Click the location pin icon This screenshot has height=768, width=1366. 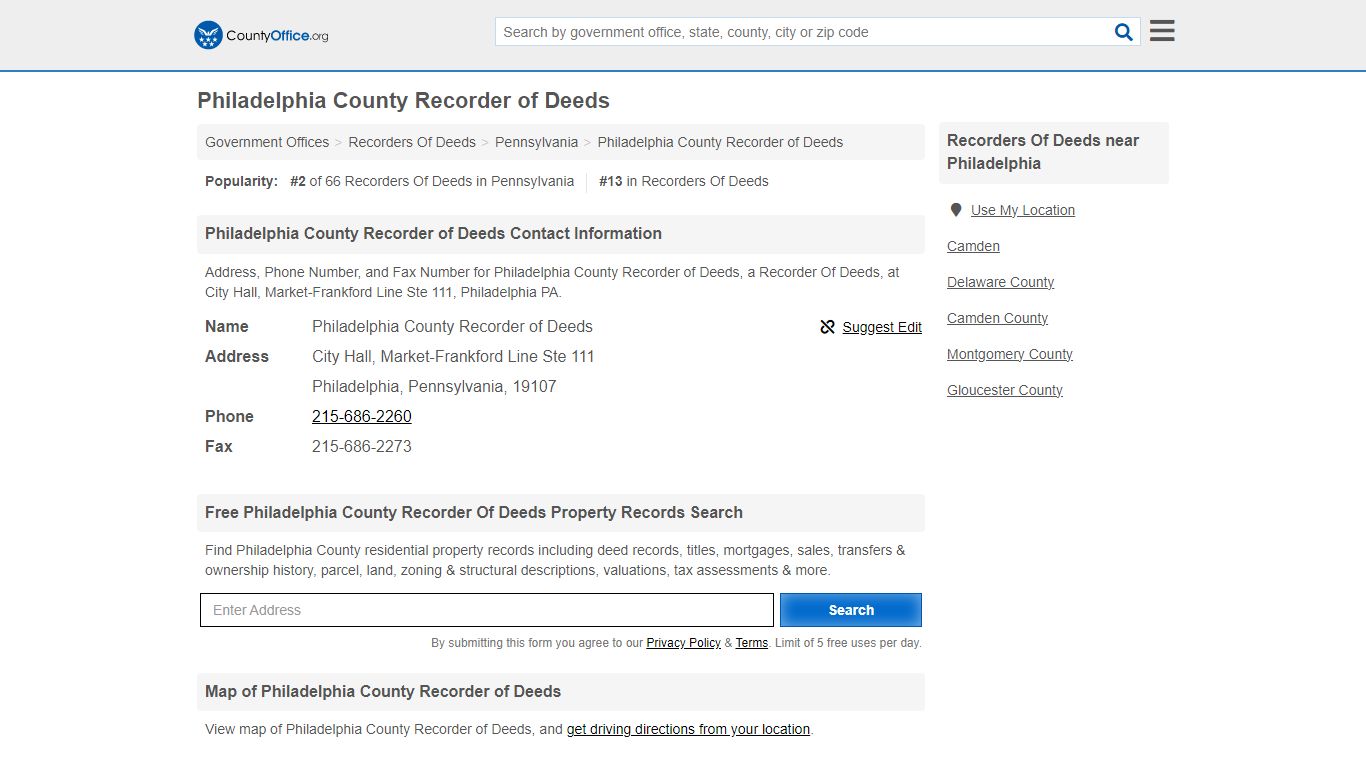[955, 210]
